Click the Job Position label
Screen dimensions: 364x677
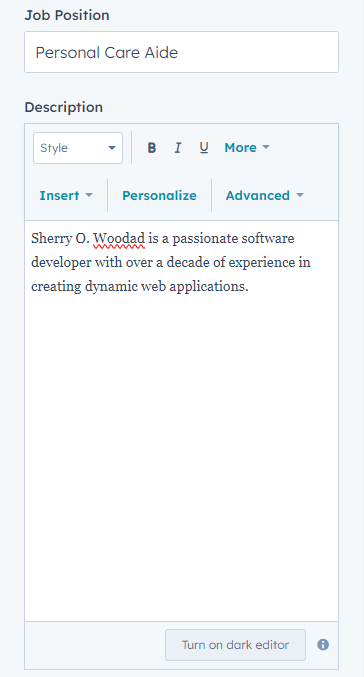(x=67, y=15)
